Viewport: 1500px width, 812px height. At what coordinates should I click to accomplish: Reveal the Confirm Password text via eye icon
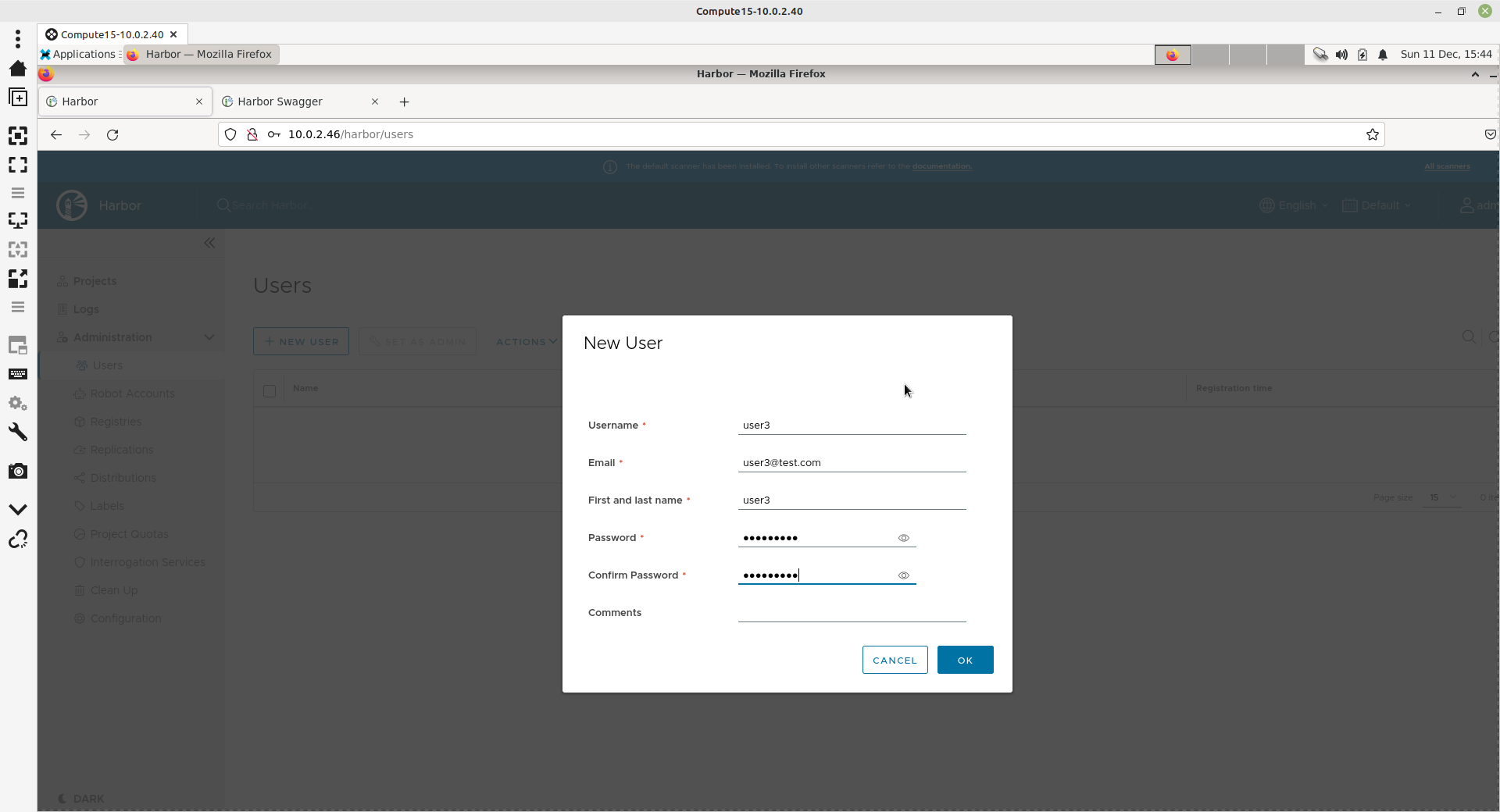coord(903,575)
